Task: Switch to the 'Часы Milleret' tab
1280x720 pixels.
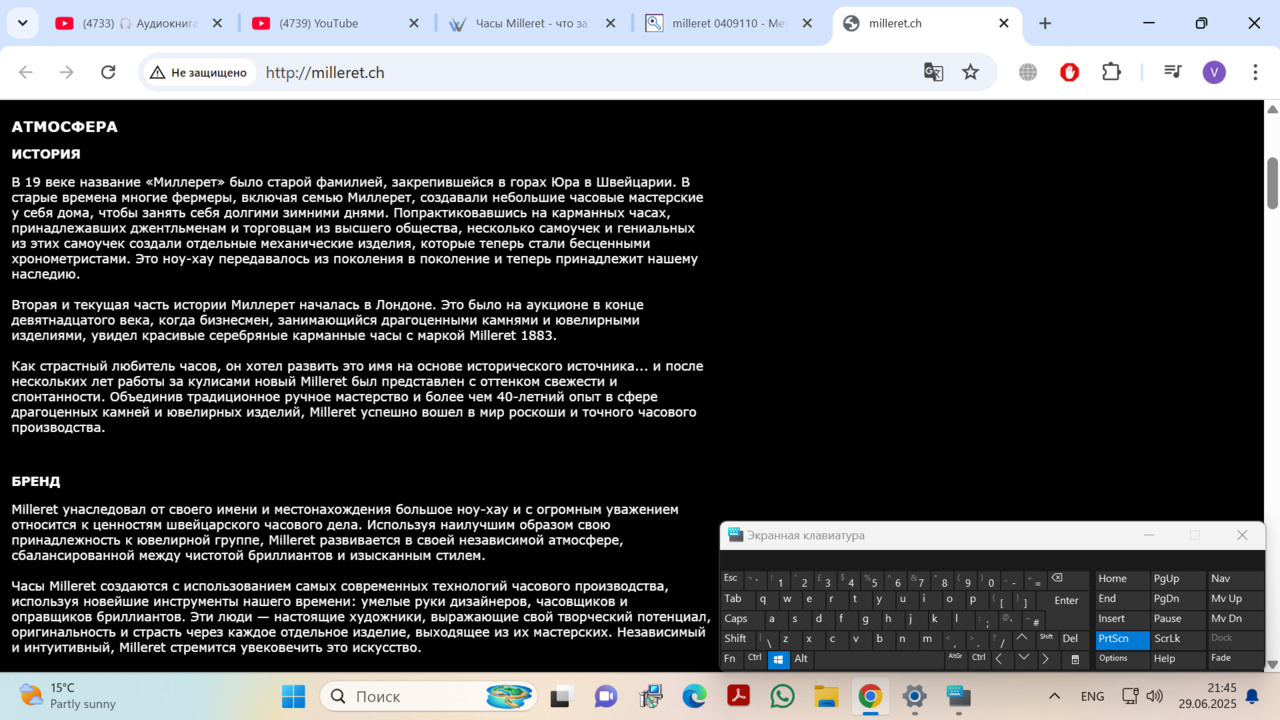Action: pos(530,23)
